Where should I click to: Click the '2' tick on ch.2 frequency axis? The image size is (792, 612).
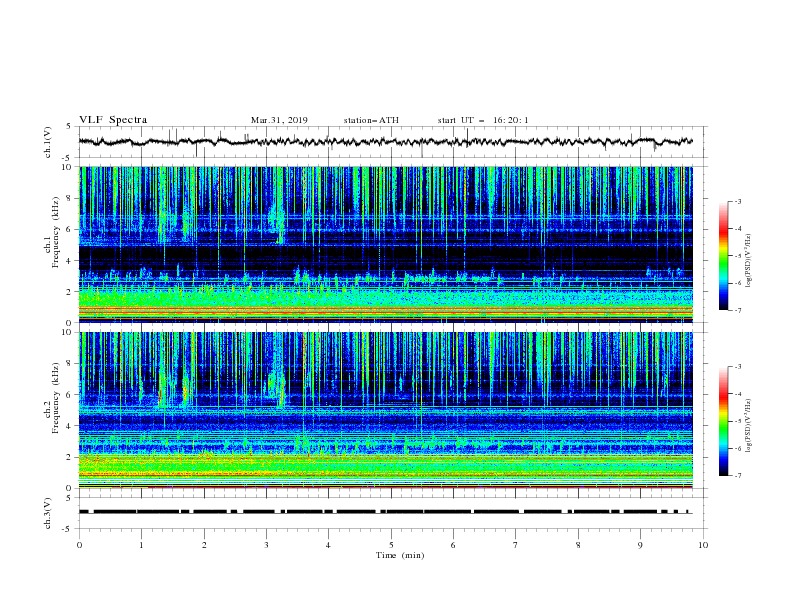click(x=69, y=457)
